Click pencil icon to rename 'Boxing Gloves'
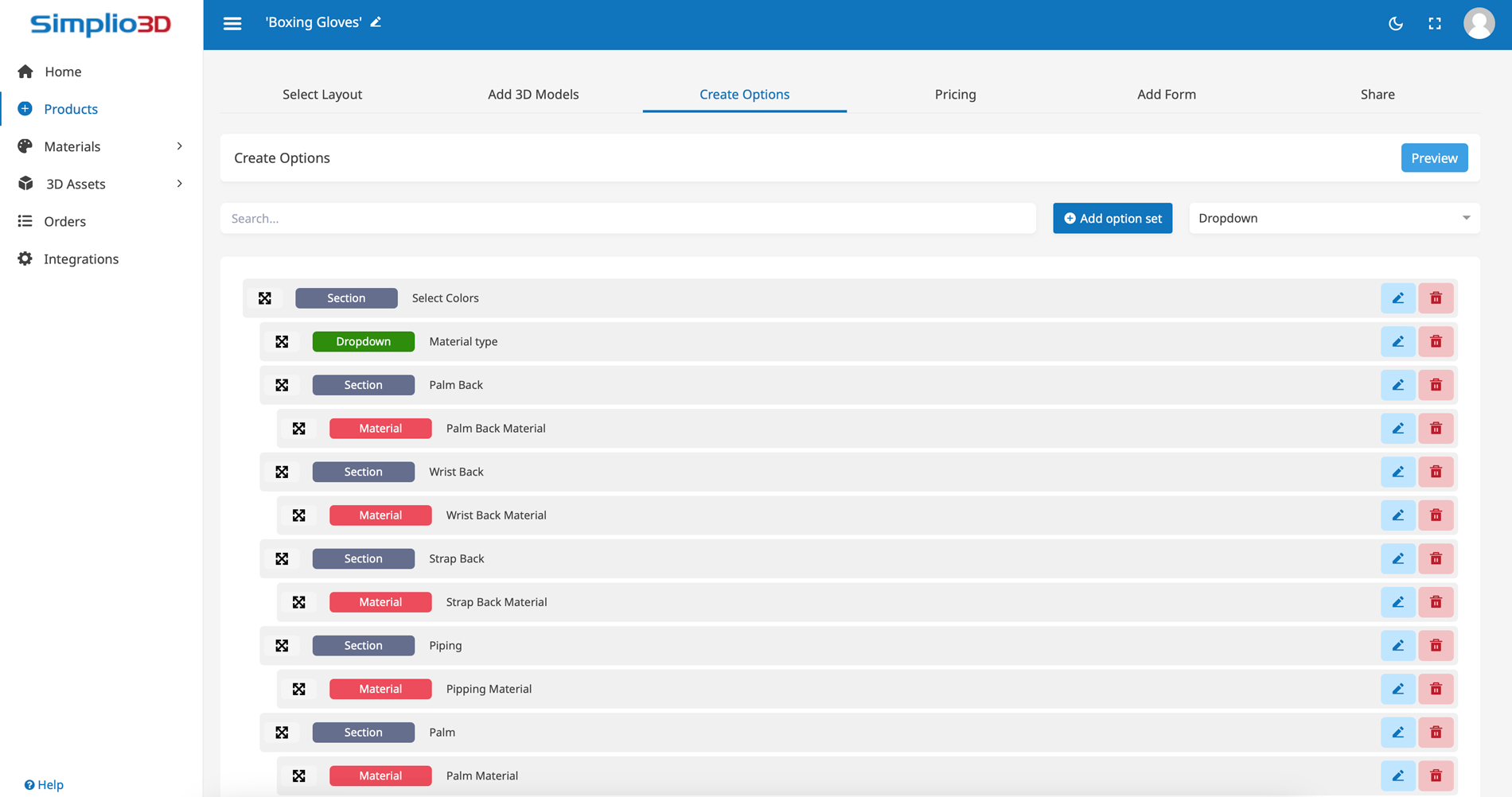The image size is (1512, 797). [x=376, y=22]
